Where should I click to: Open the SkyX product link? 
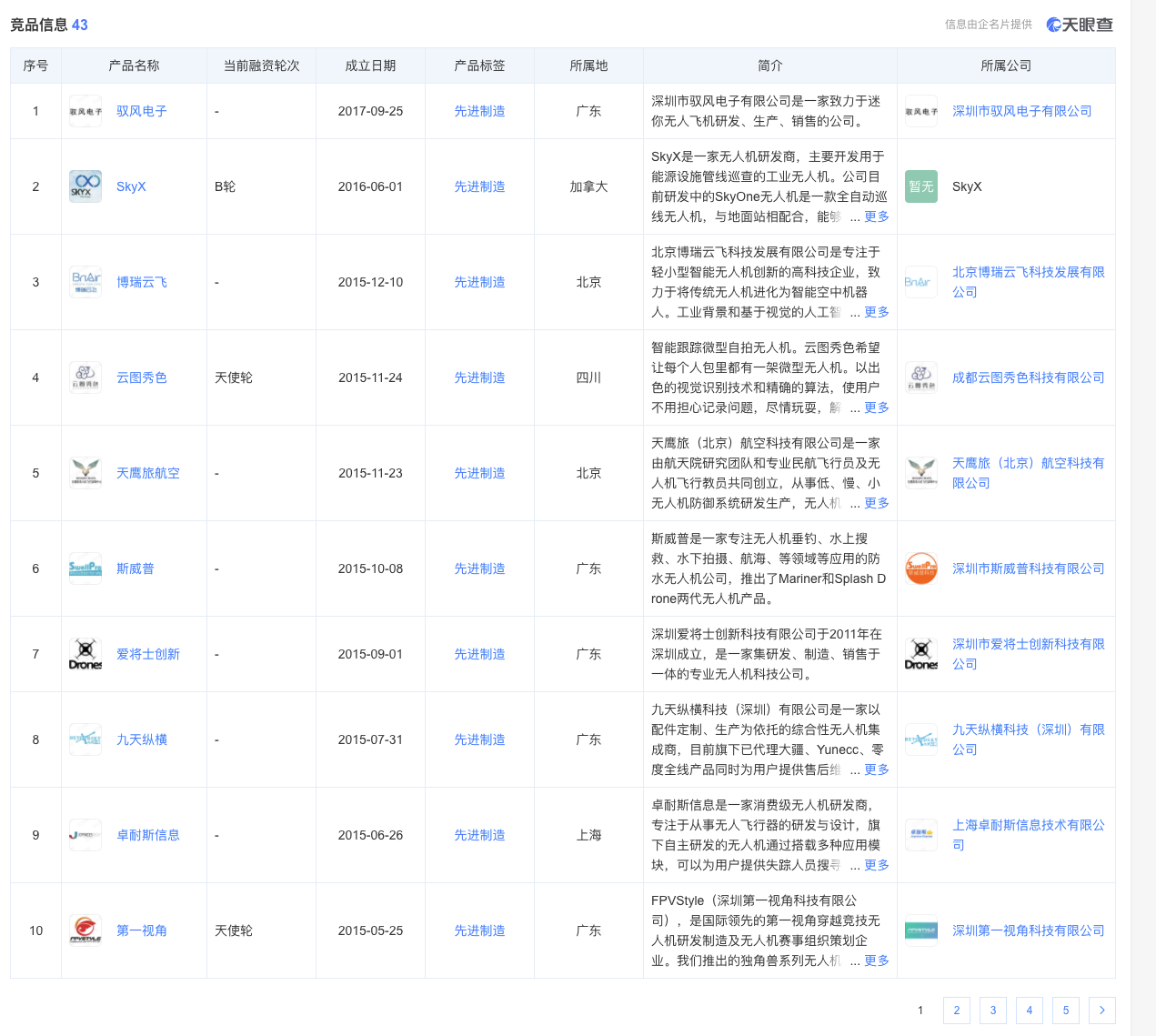[131, 186]
